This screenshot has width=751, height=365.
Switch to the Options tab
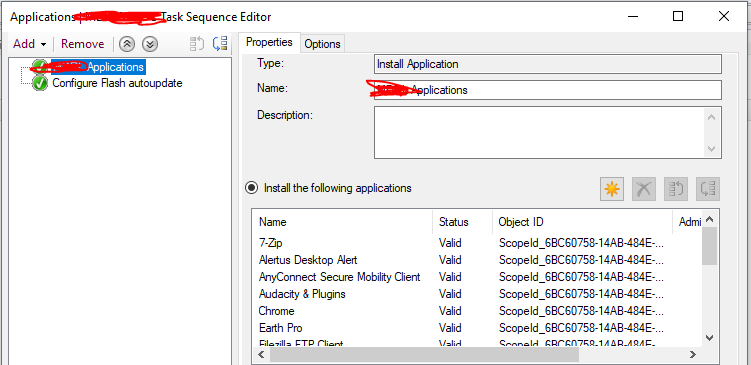(322, 44)
